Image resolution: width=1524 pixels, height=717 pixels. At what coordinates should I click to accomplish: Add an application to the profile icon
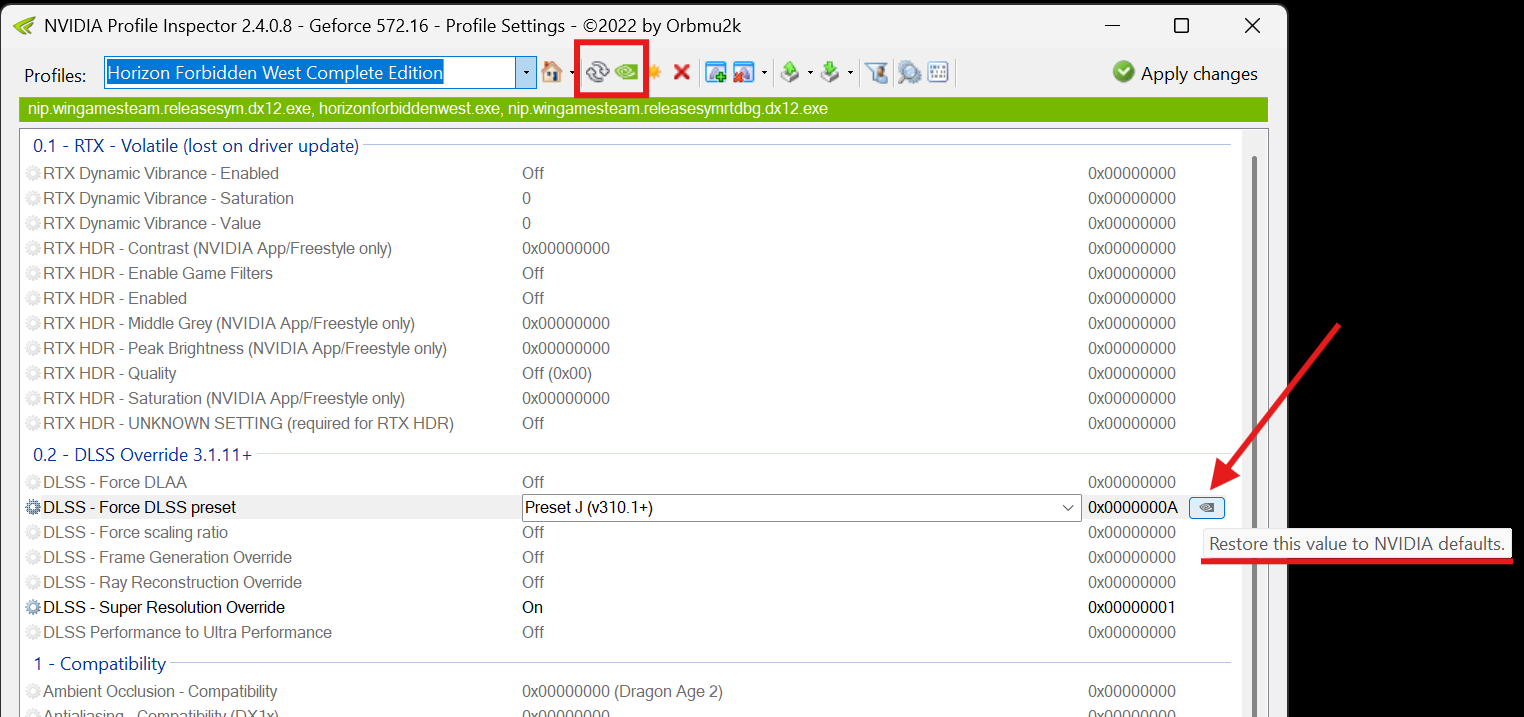pos(716,72)
